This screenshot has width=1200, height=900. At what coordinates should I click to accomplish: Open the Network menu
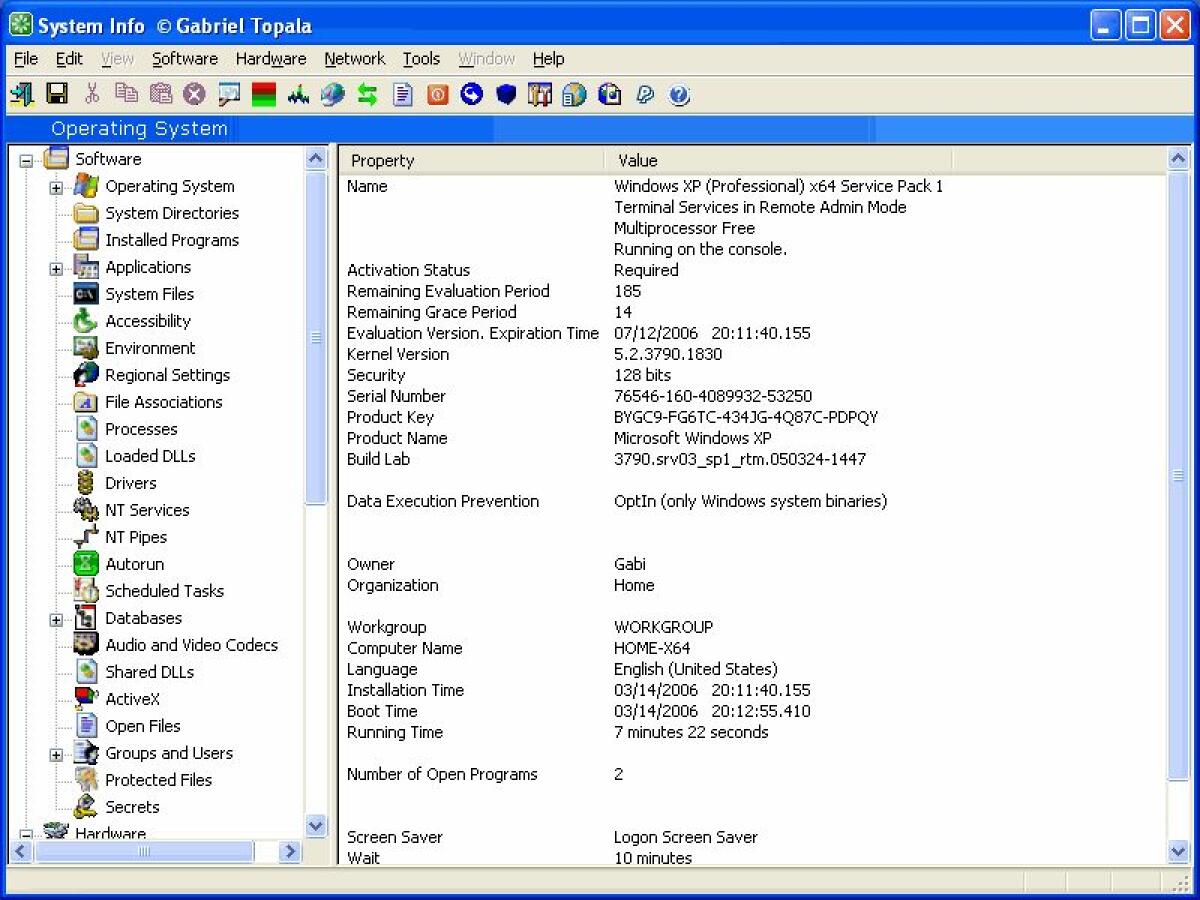point(354,59)
